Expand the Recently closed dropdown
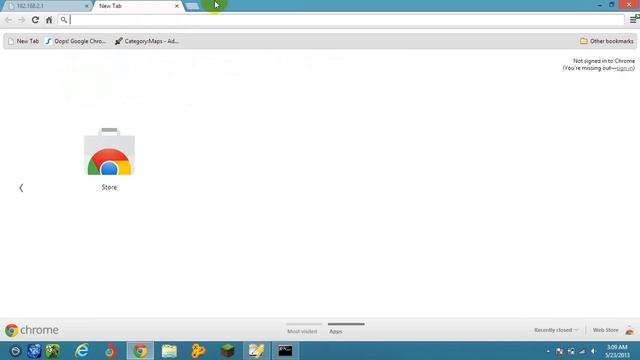This screenshot has width=640, height=360. (556, 330)
